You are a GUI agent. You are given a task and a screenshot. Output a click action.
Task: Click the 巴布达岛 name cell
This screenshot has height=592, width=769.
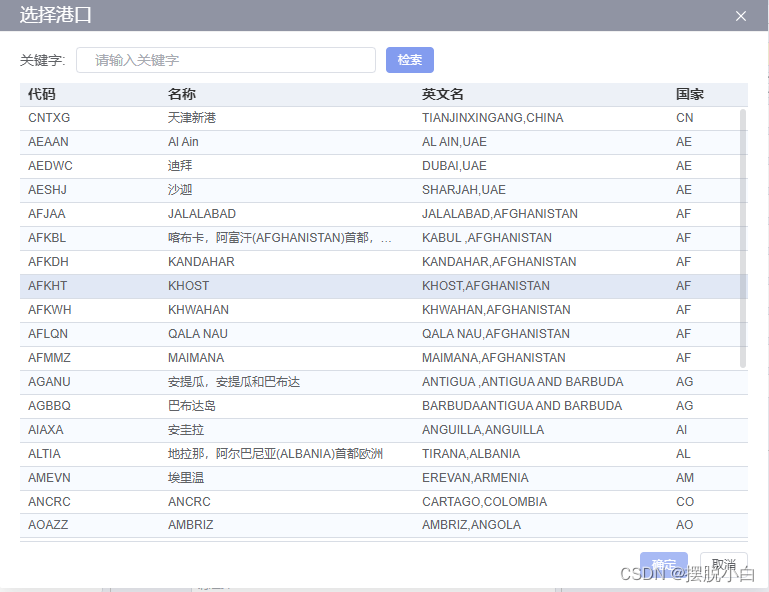tap(192, 406)
